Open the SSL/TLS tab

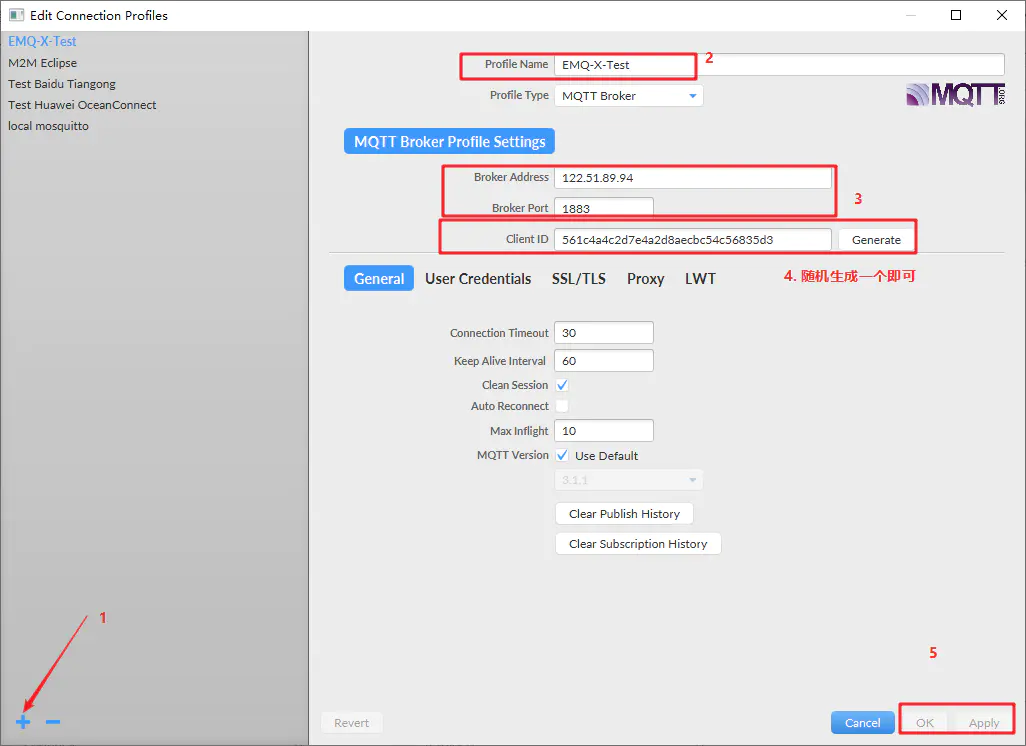click(x=578, y=279)
